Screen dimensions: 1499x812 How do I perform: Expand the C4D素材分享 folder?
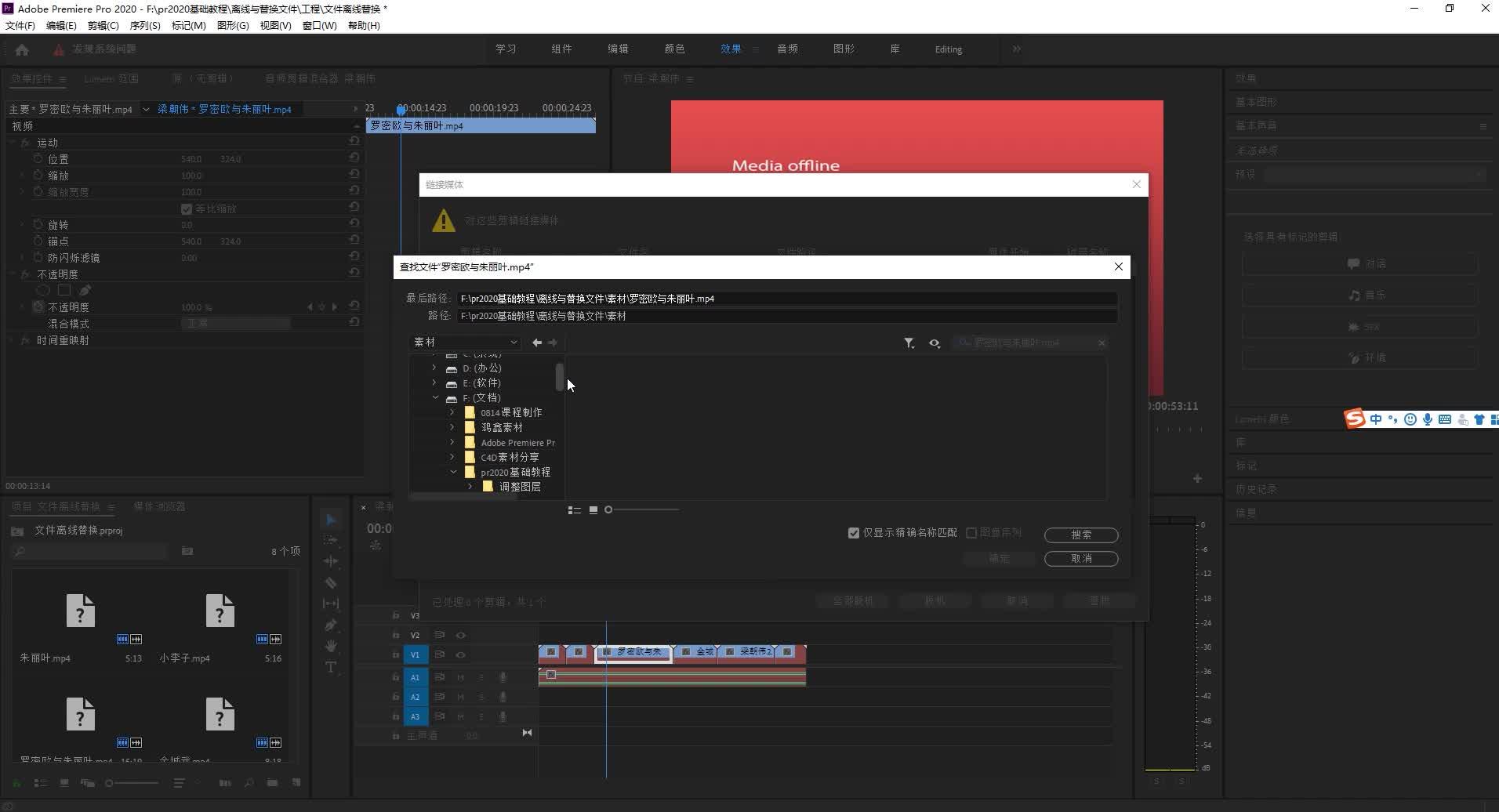click(452, 457)
